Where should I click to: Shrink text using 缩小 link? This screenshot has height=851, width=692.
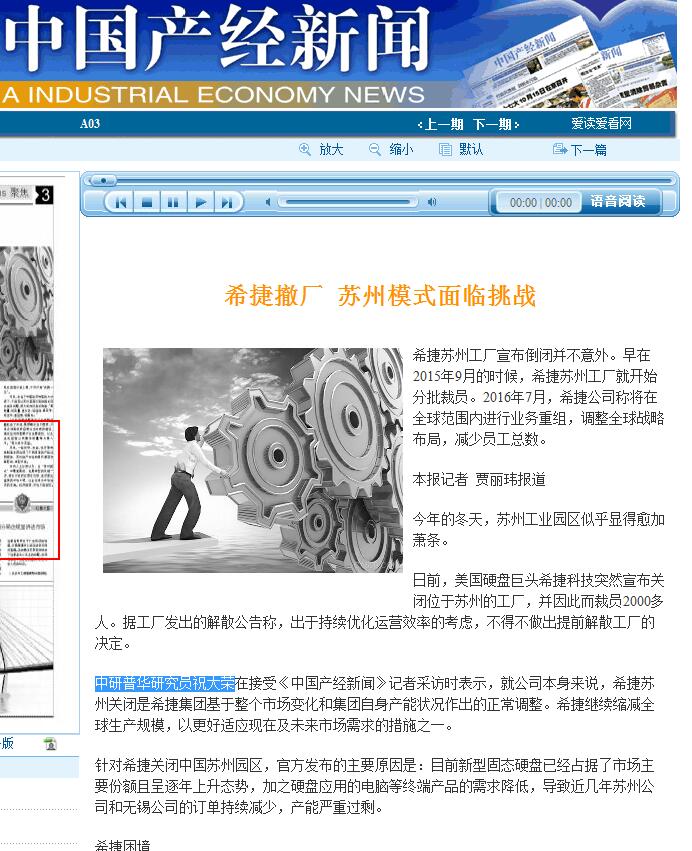pyautogui.click(x=401, y=149)
